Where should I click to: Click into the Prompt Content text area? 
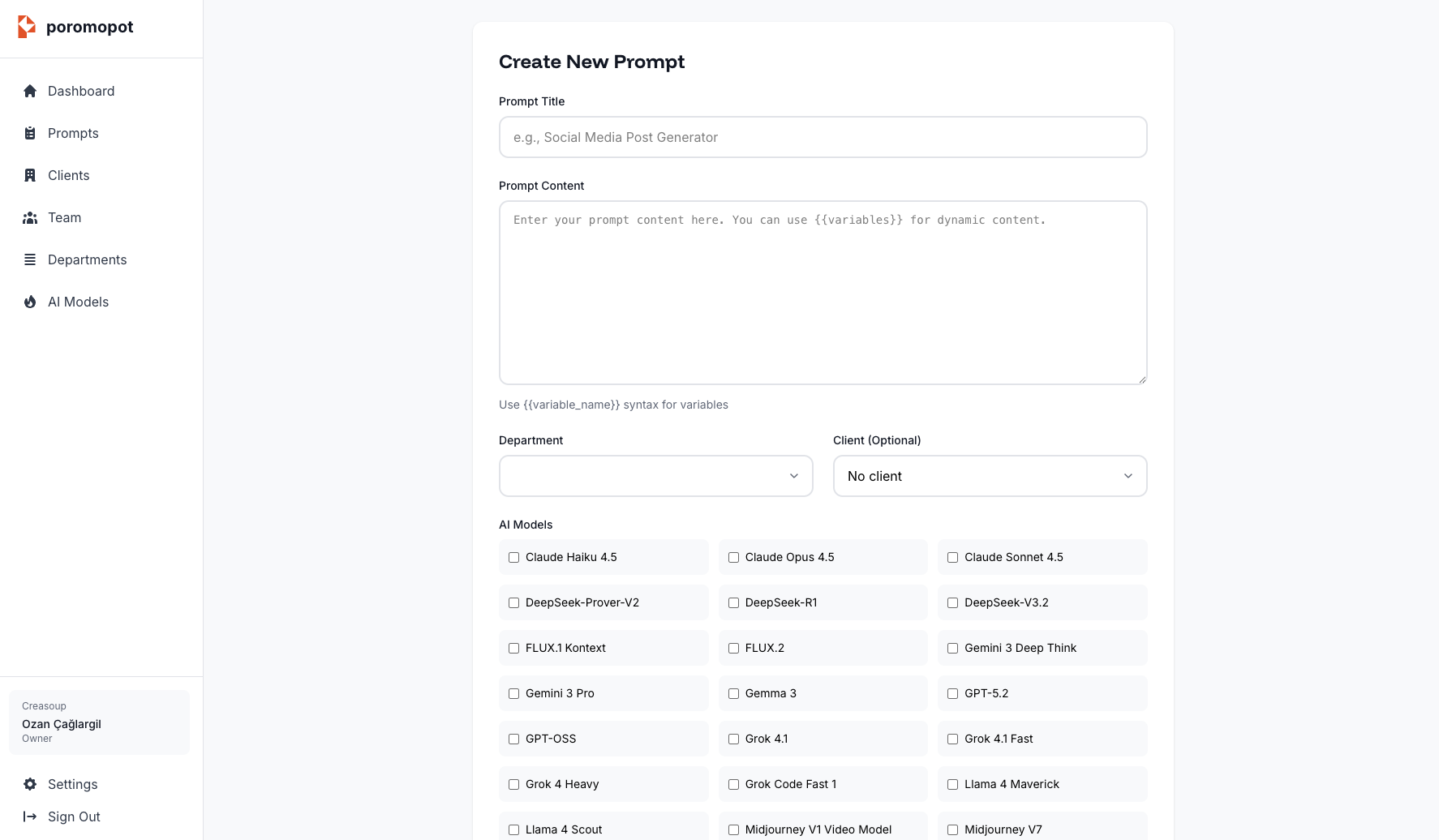pyautogui.click(x=823, y=292)
